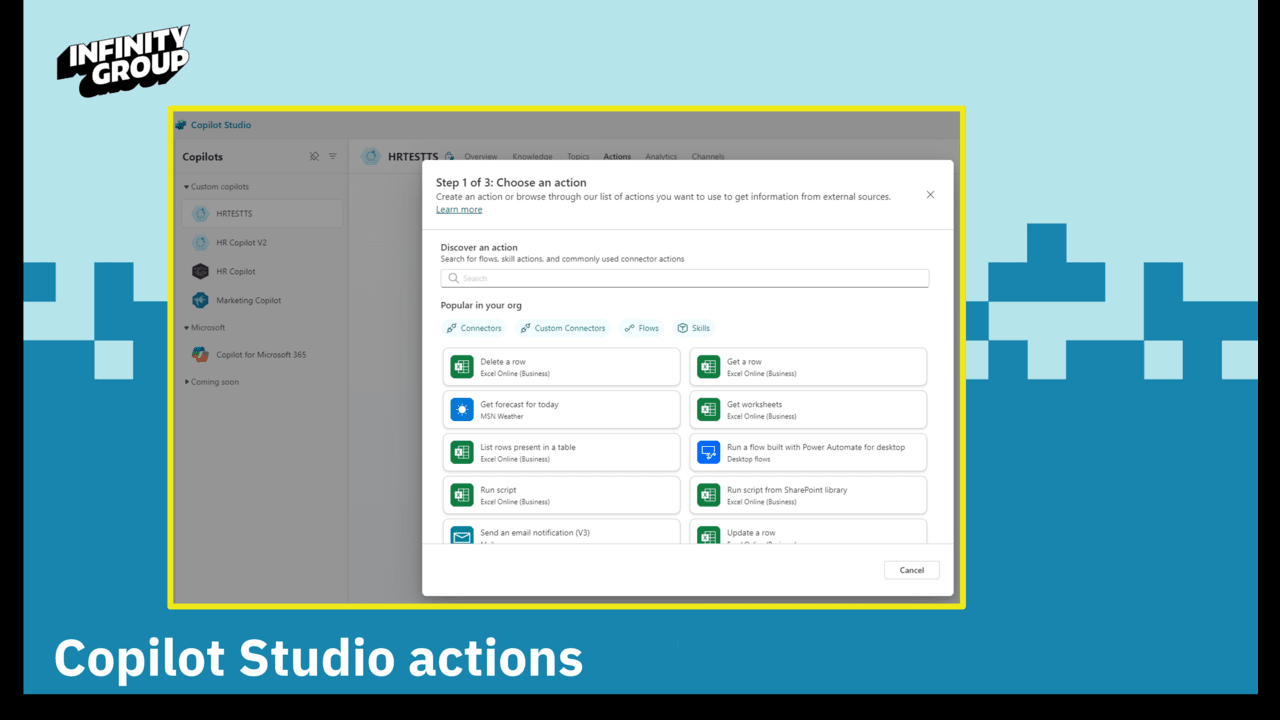
Task: Open the Actions tab
Action: point(617,157)
